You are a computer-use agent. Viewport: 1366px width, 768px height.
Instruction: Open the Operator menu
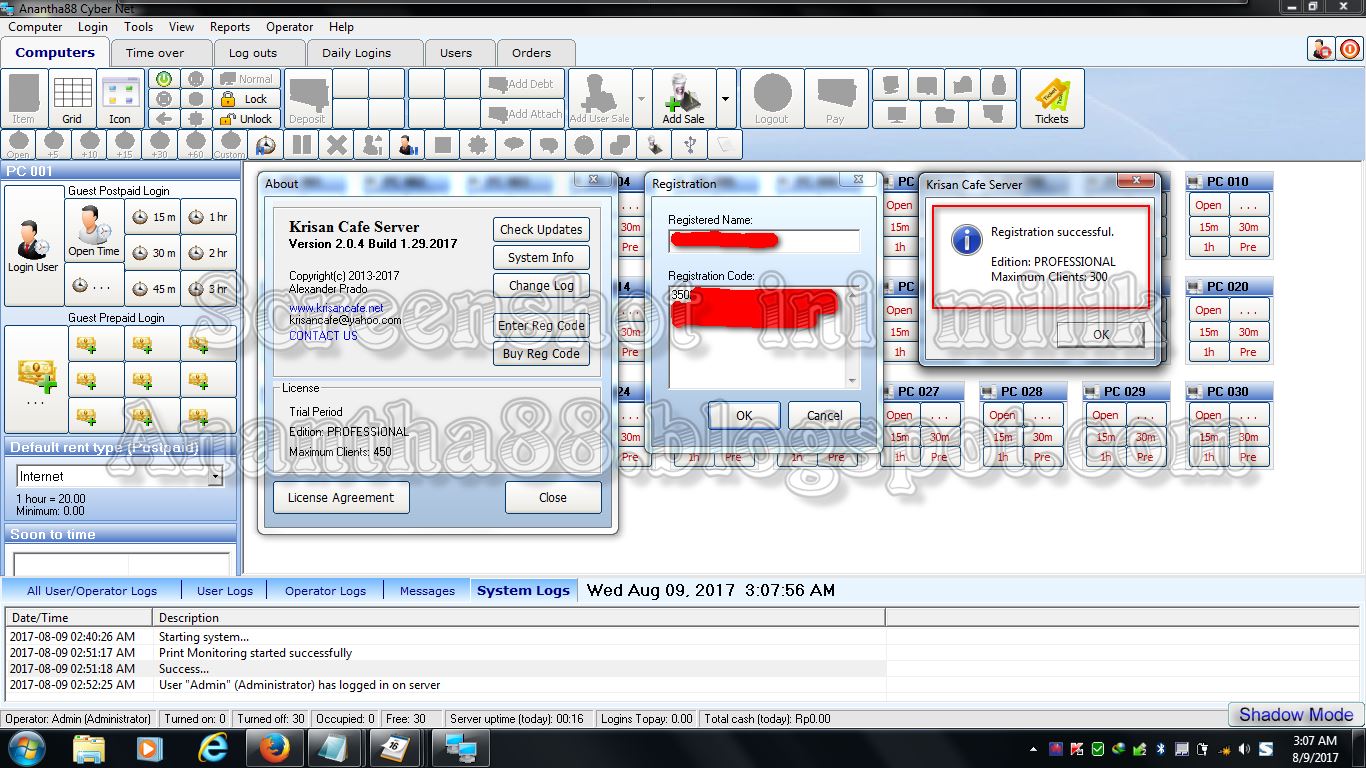pyautogui.click(x=290, y=27)
